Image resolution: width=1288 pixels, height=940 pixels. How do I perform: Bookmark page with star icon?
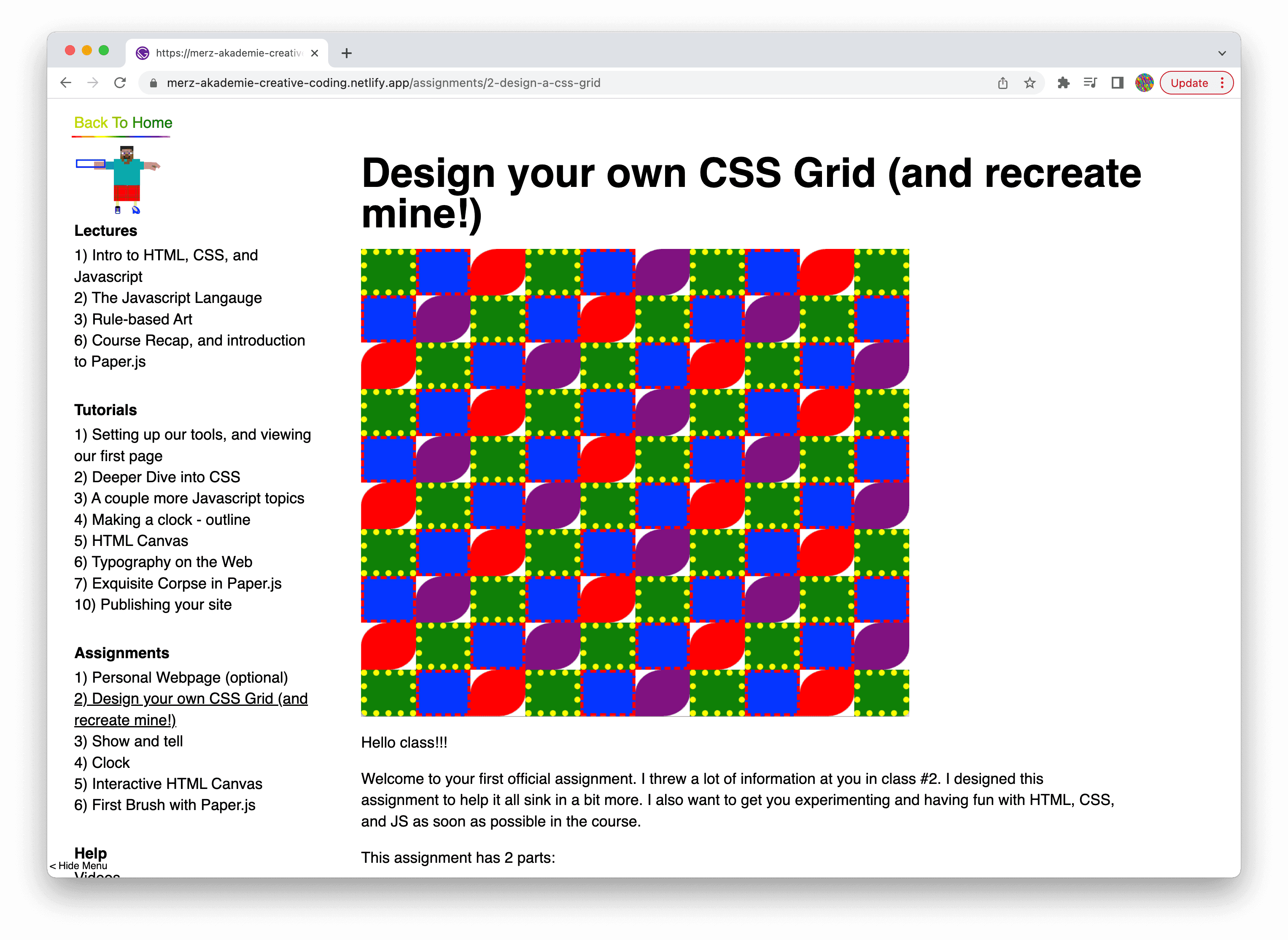pyautogui.click(x=1030, y=83)
